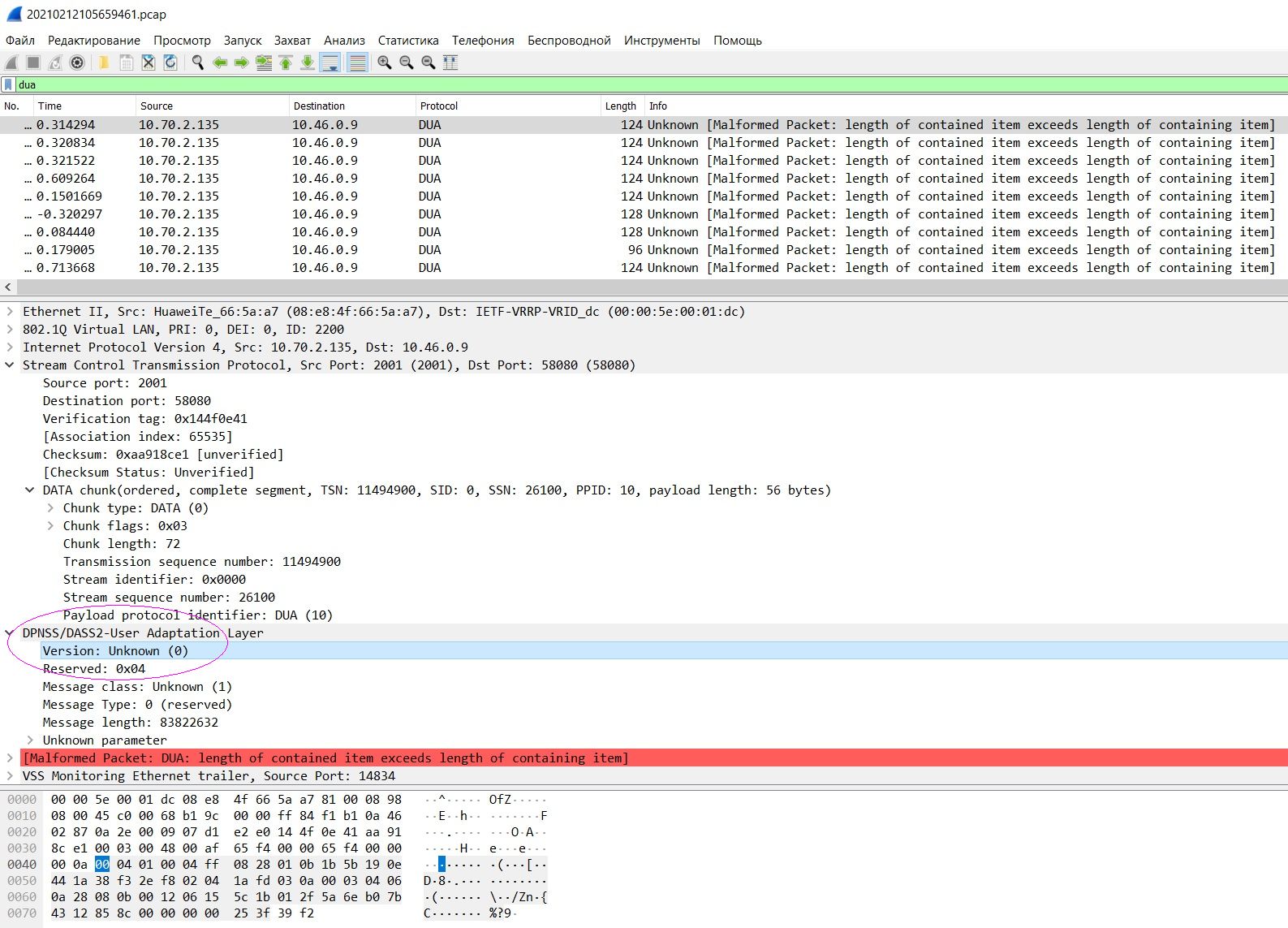Viewport: 1288px width, 928px height.
Task: Click the Wireshark fin icon in the title bar
Action: tap(14, 14)
